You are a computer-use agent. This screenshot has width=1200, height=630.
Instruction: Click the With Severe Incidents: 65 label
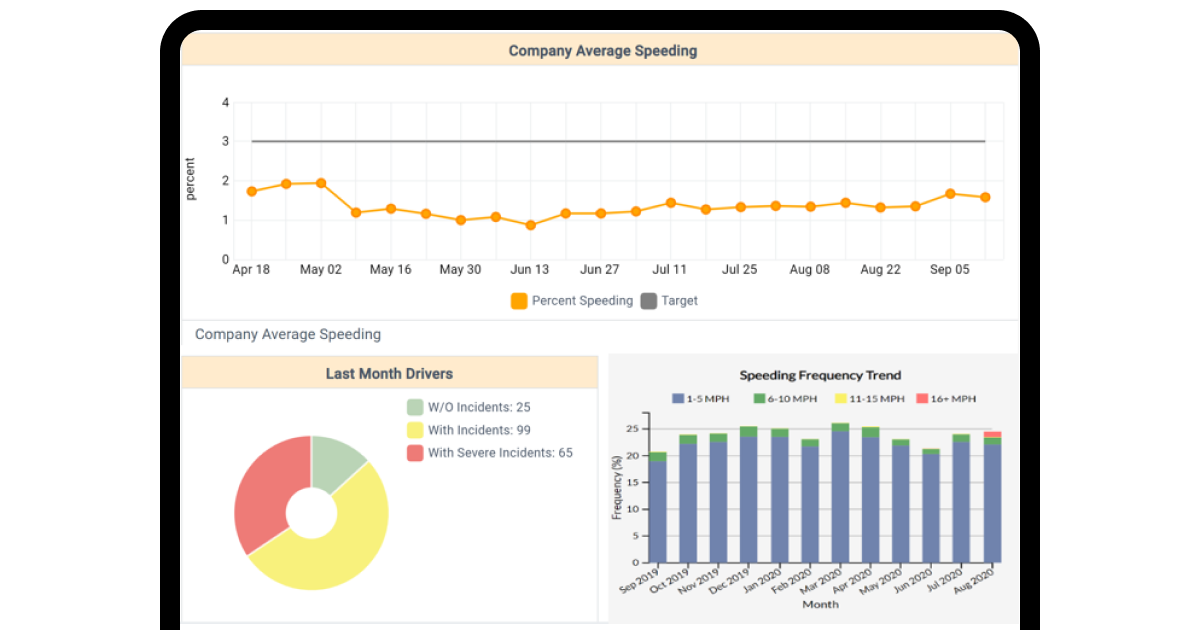coord(500,453)
